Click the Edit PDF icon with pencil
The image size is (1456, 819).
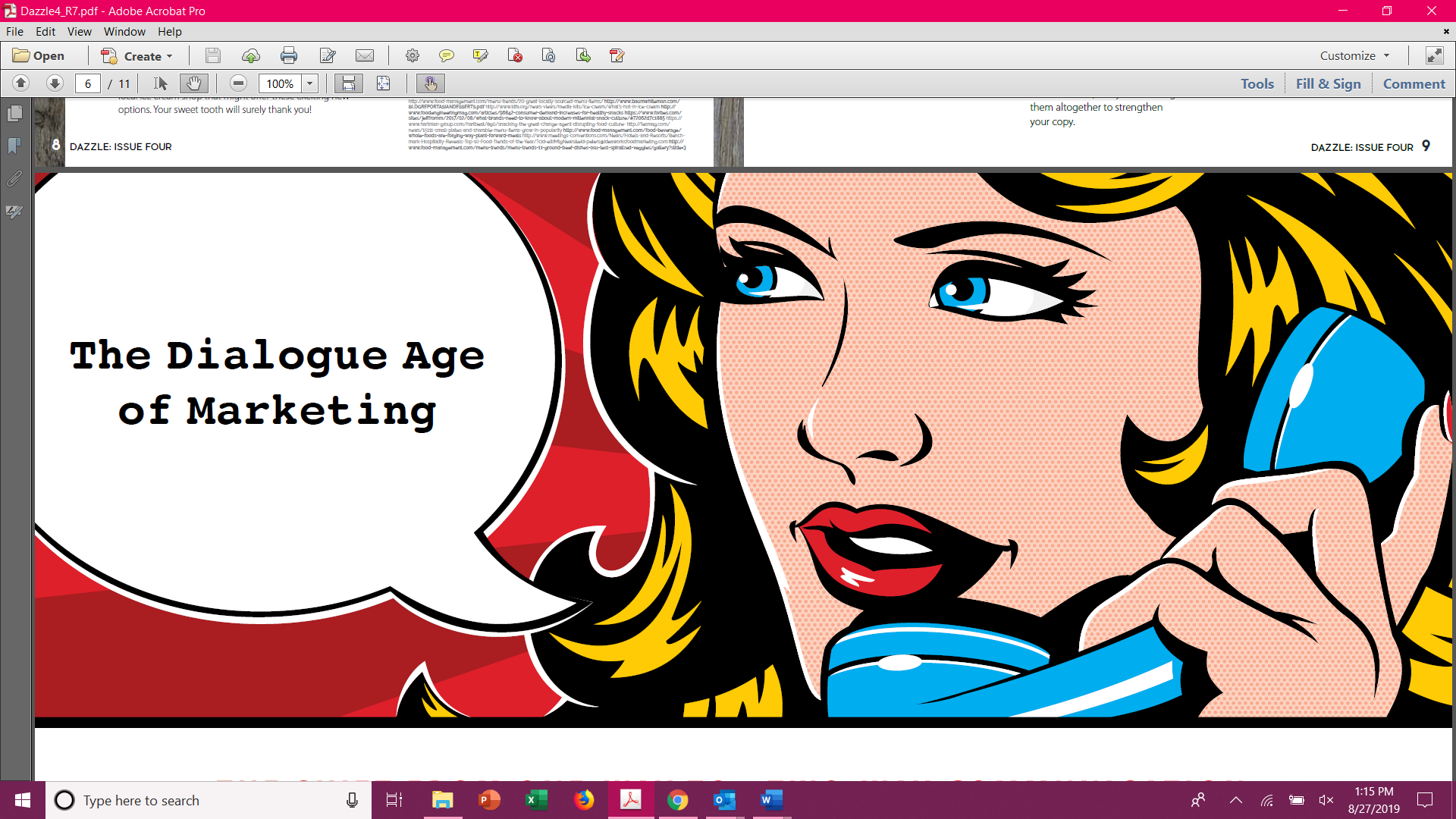(617, 55)
